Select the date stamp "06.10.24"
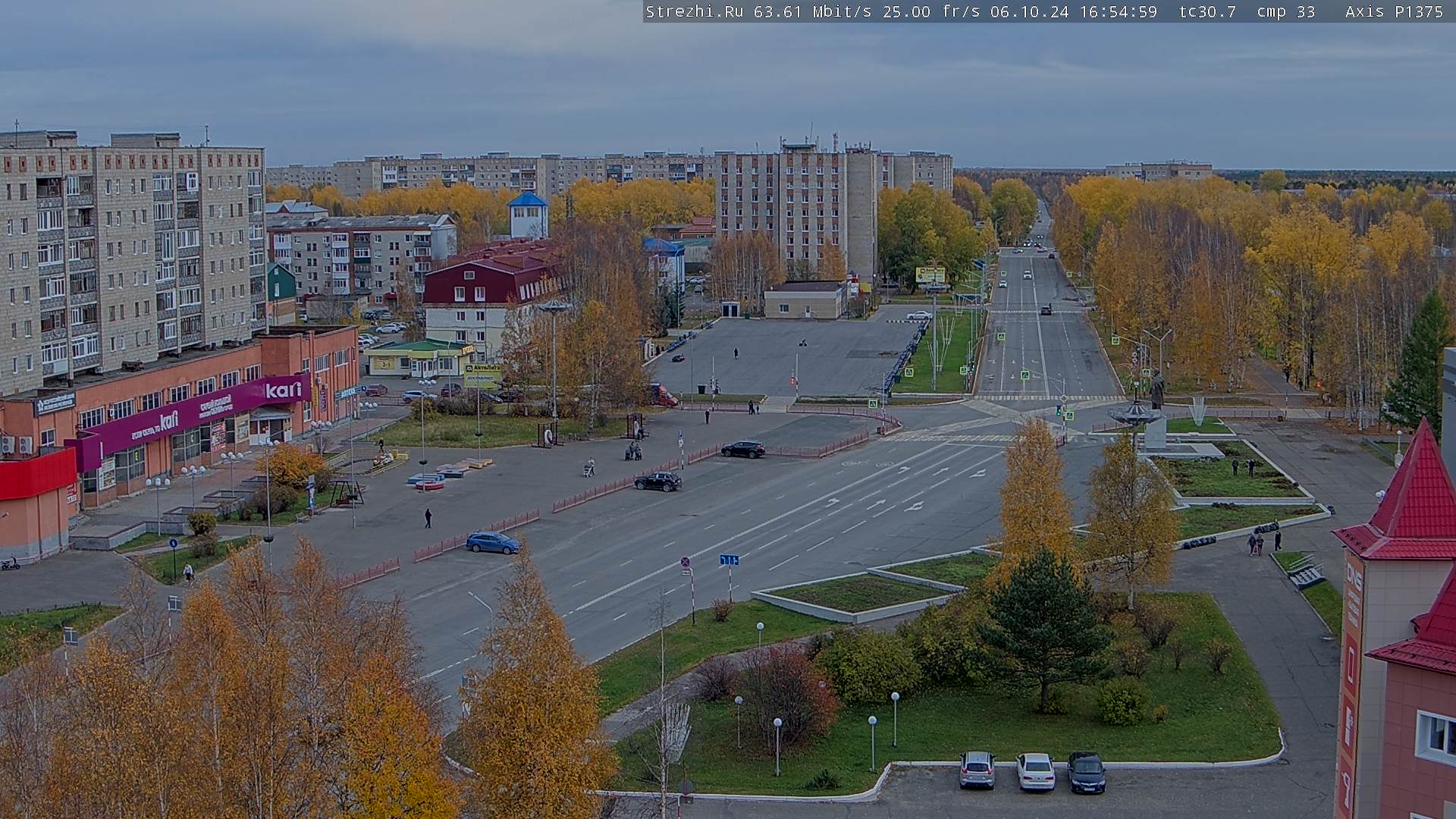 1029,11
